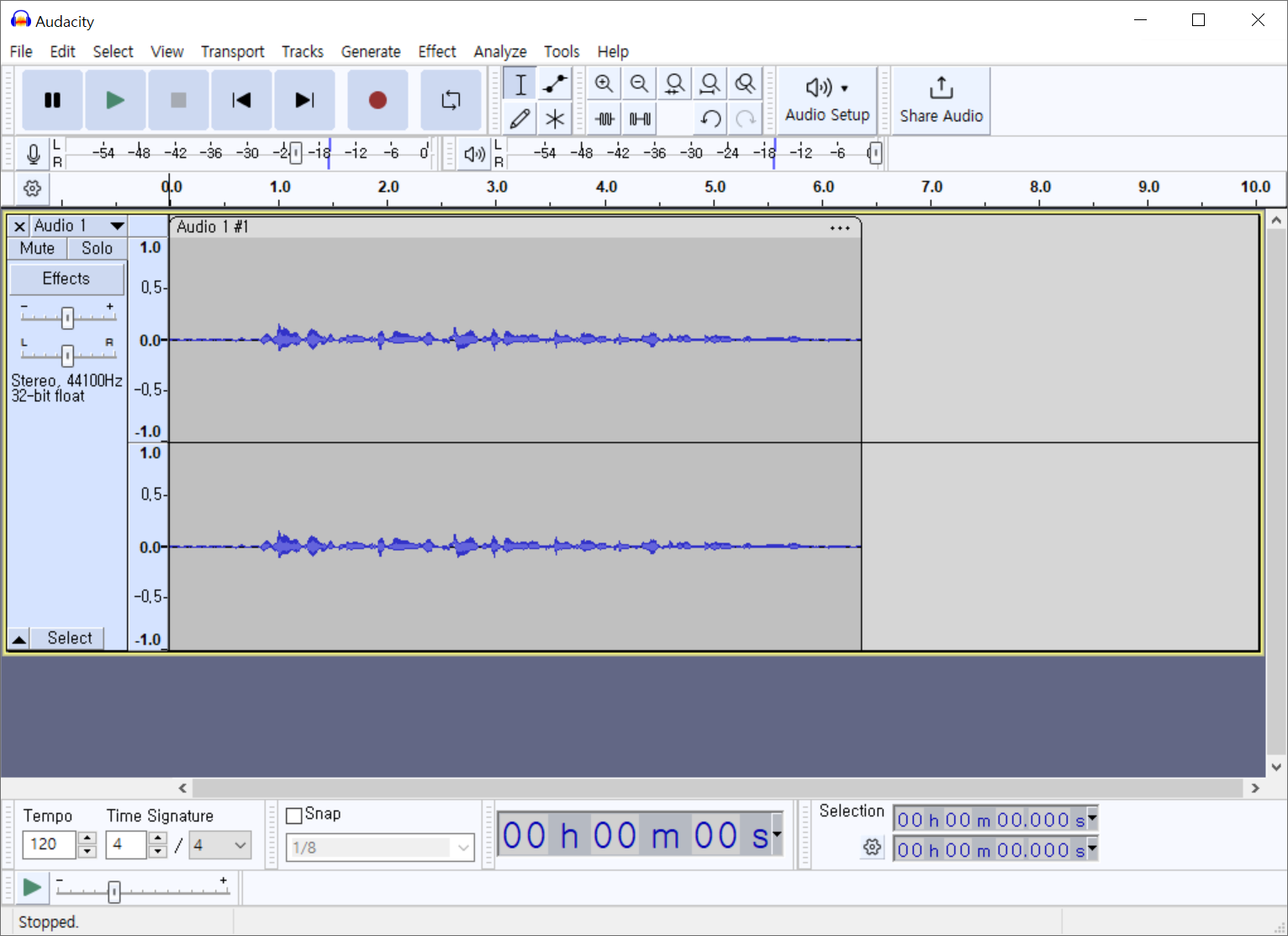Close track Audio 1 with X
The image size is (1288, 936).
pyautogui.click(x=19, y=226)
